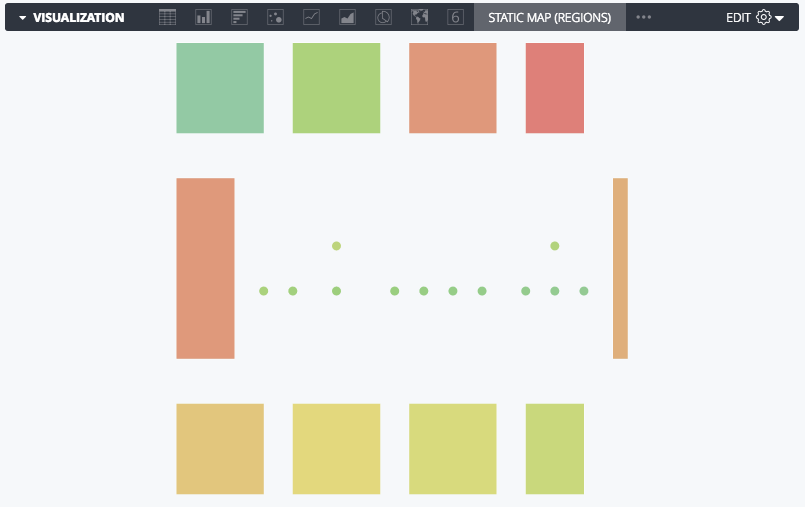The image size is (805, 507).
Task: Open the Static Map (Regions) tab
Action: tap(549, 17)
